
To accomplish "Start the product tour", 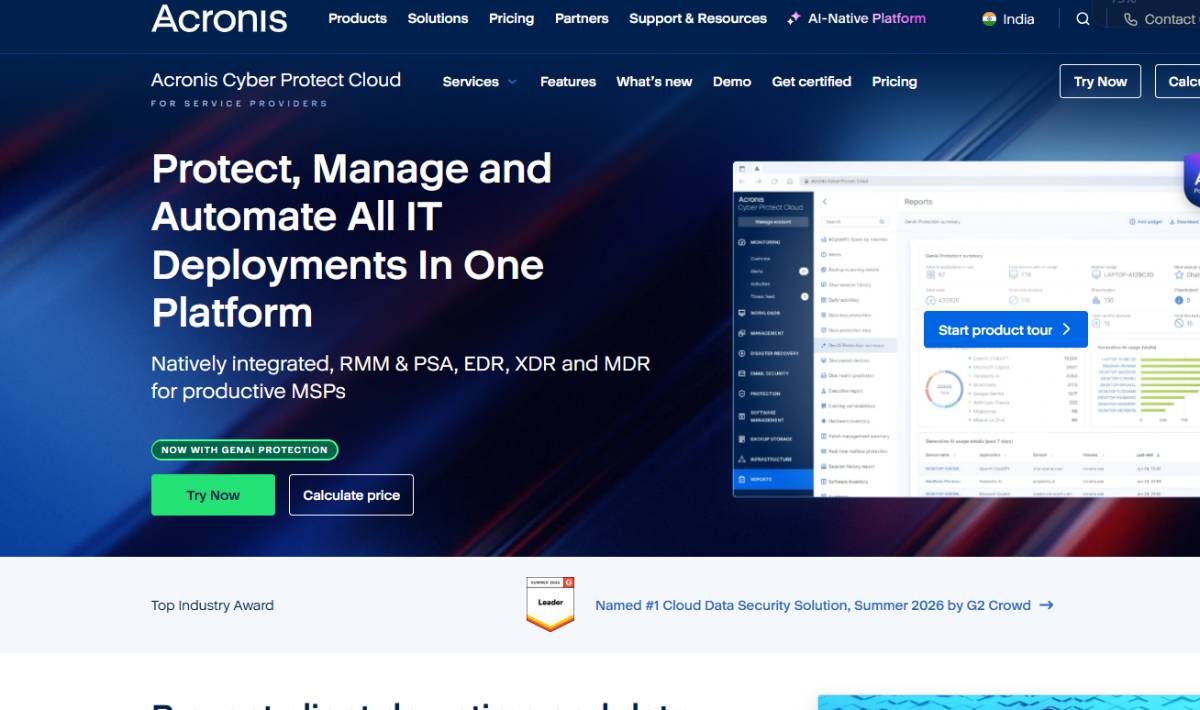I will click(x=1006, y=329).
